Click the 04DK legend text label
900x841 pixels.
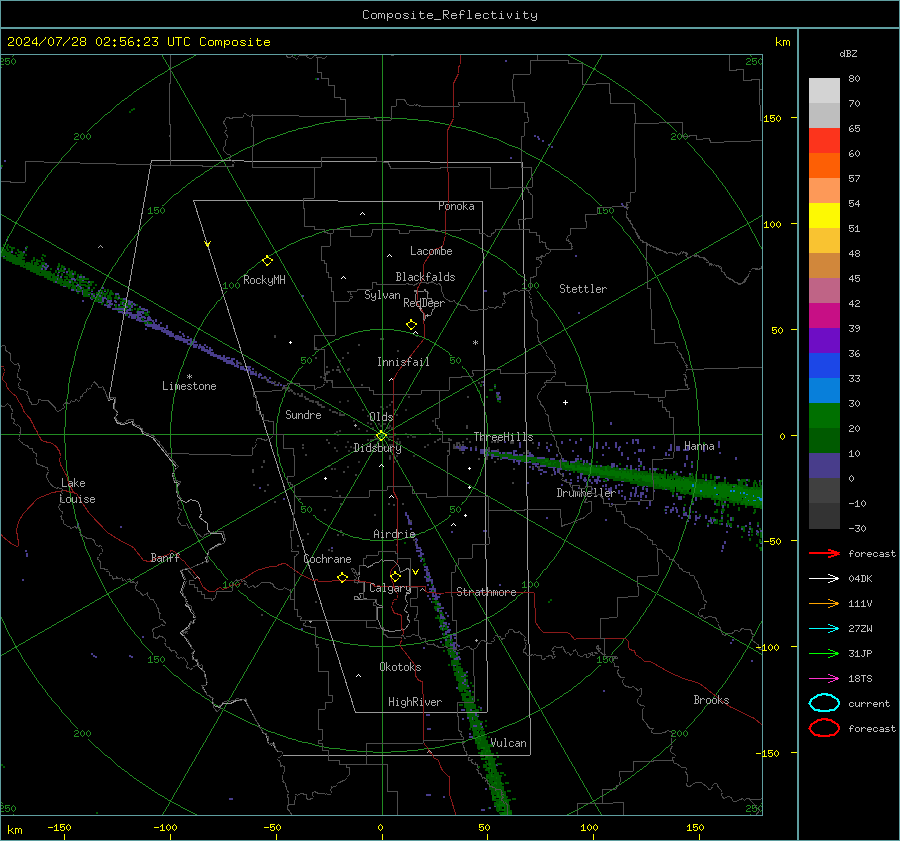click(x=860, y=579)
